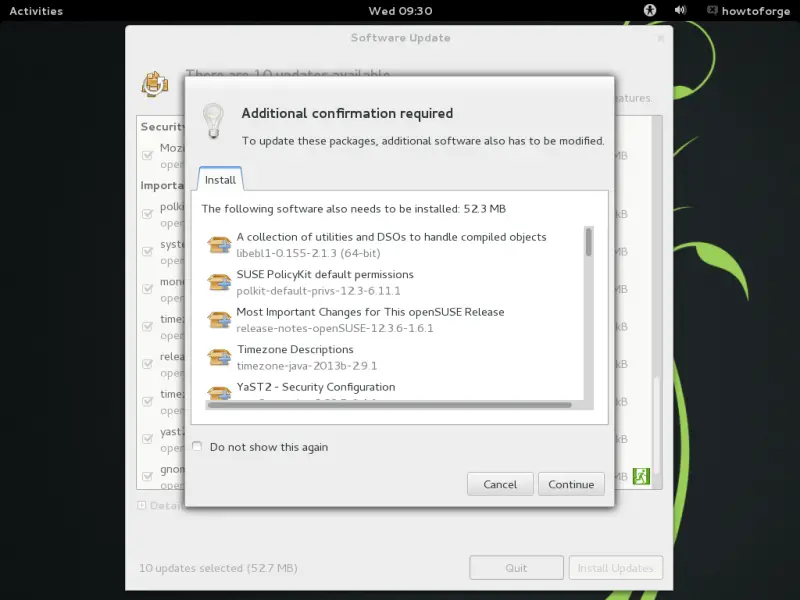Click the horizontal scrollbar of package list
The width and height of the screenshot is (800, 600).
390,405
